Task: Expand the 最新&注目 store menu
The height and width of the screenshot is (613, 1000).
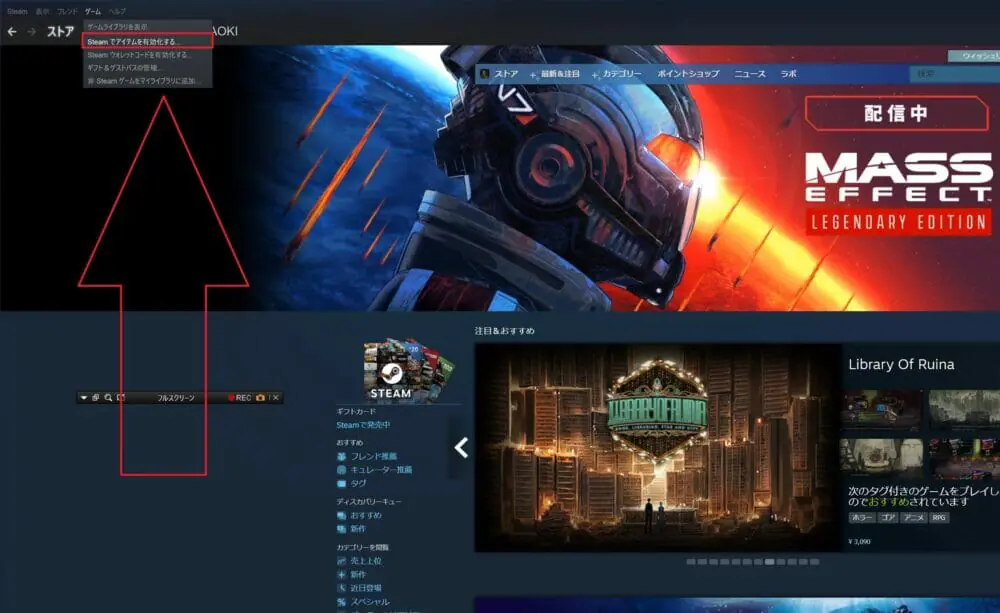Action: 558,74
